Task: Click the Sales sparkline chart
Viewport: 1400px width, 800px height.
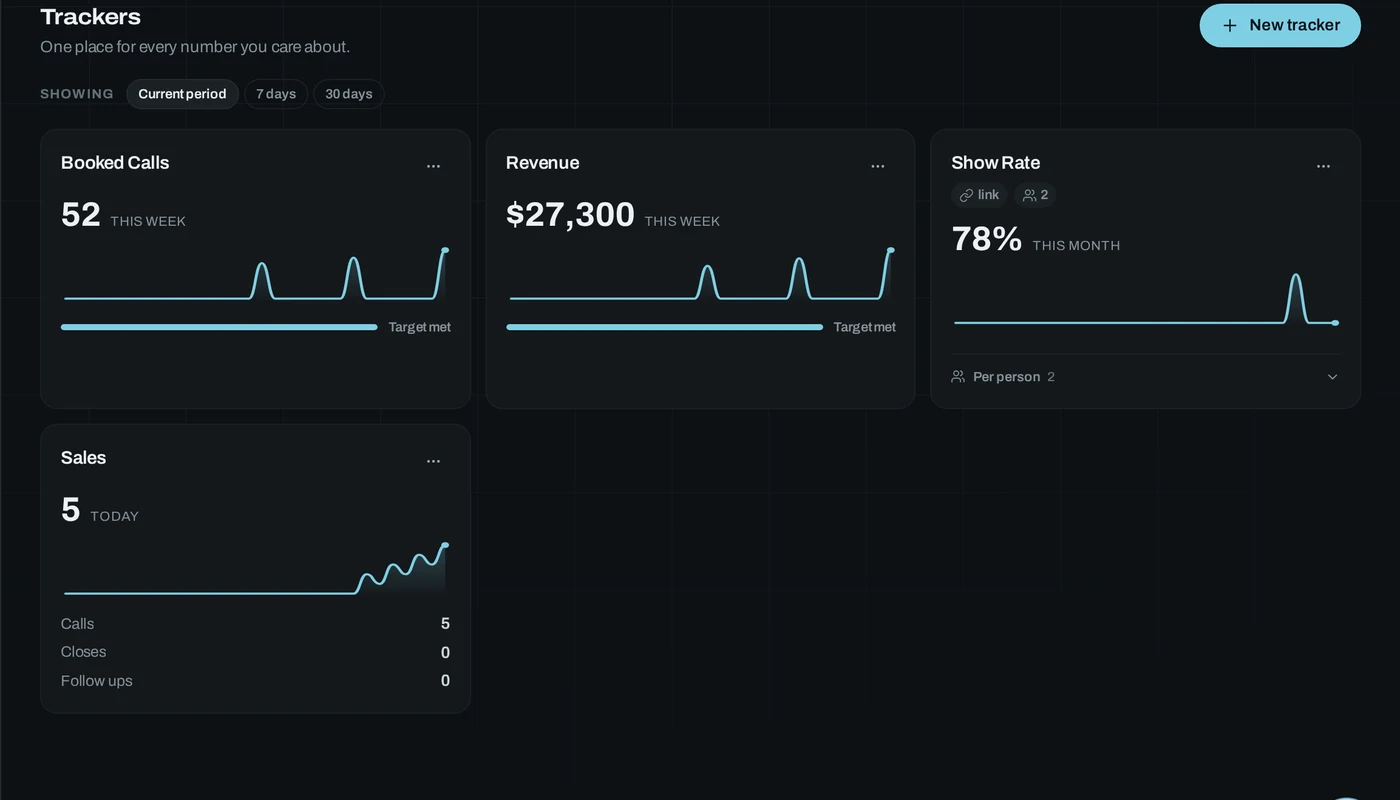Action: (255, 569)
